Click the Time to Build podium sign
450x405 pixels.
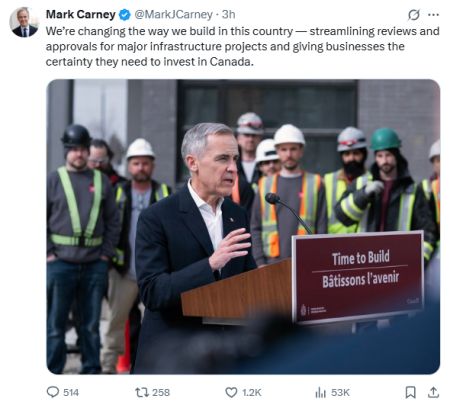coord(358,277)
